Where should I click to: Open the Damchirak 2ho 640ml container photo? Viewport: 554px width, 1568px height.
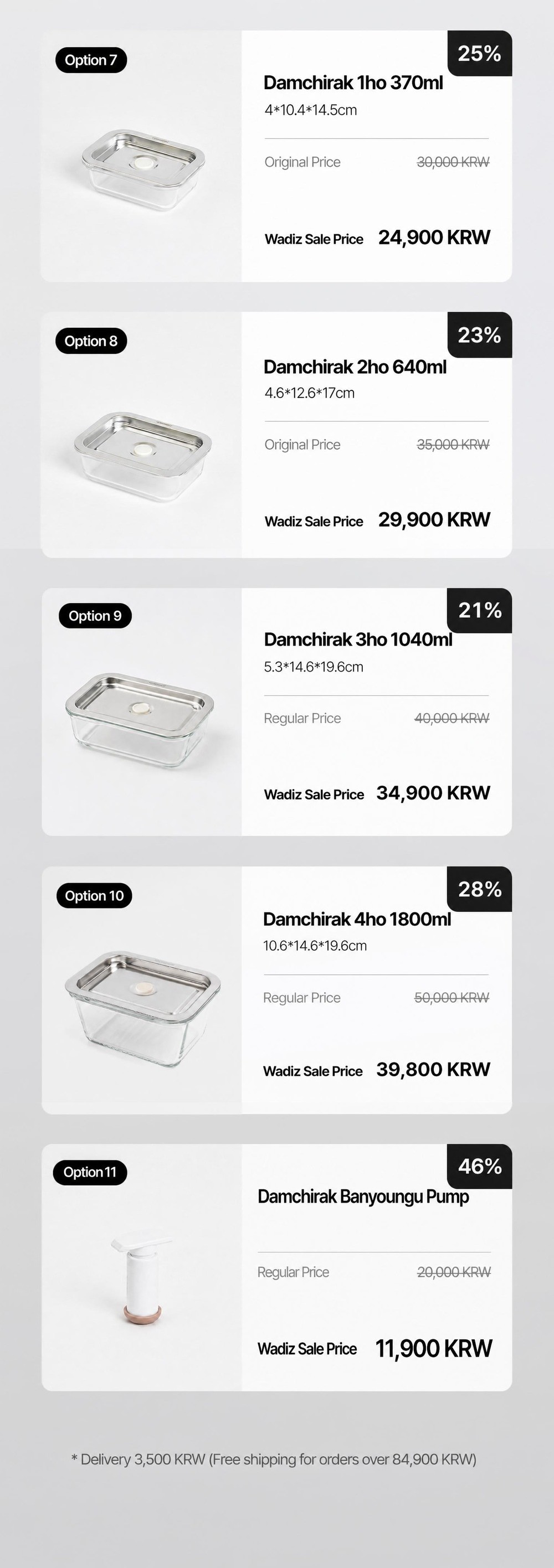click(x=143, y=456)
